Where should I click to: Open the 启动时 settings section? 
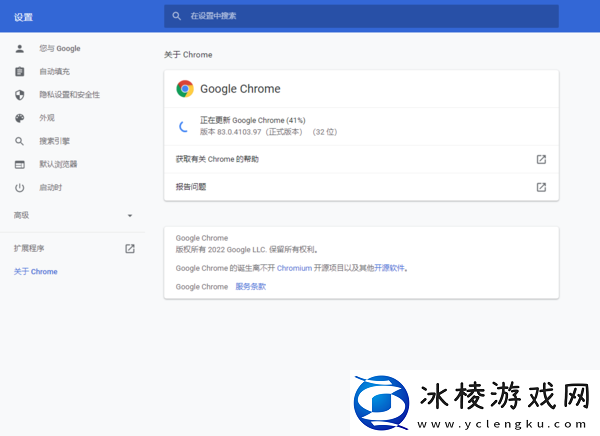pos(51,188)
